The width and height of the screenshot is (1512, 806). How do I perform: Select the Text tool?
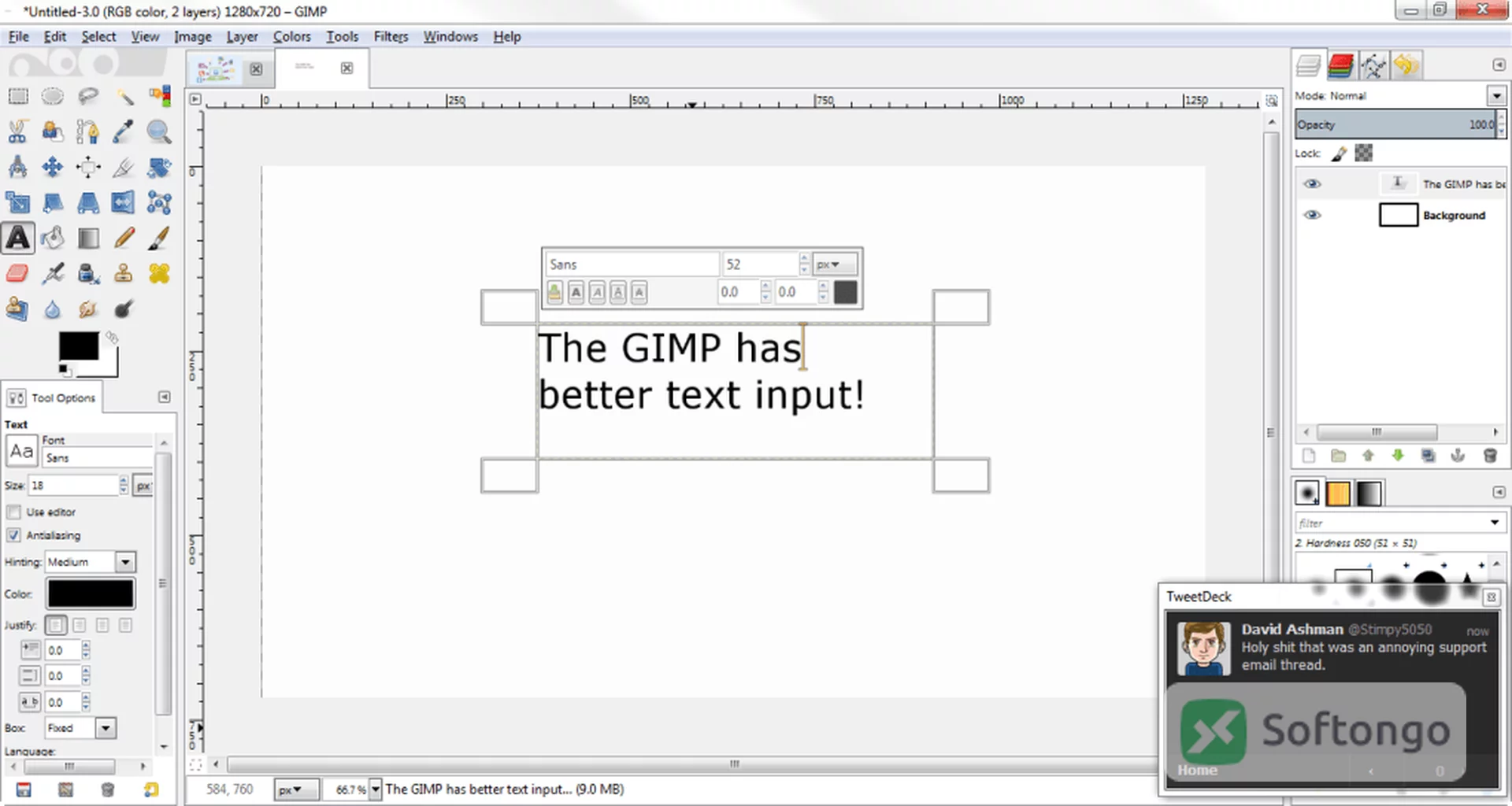[17, 238]
